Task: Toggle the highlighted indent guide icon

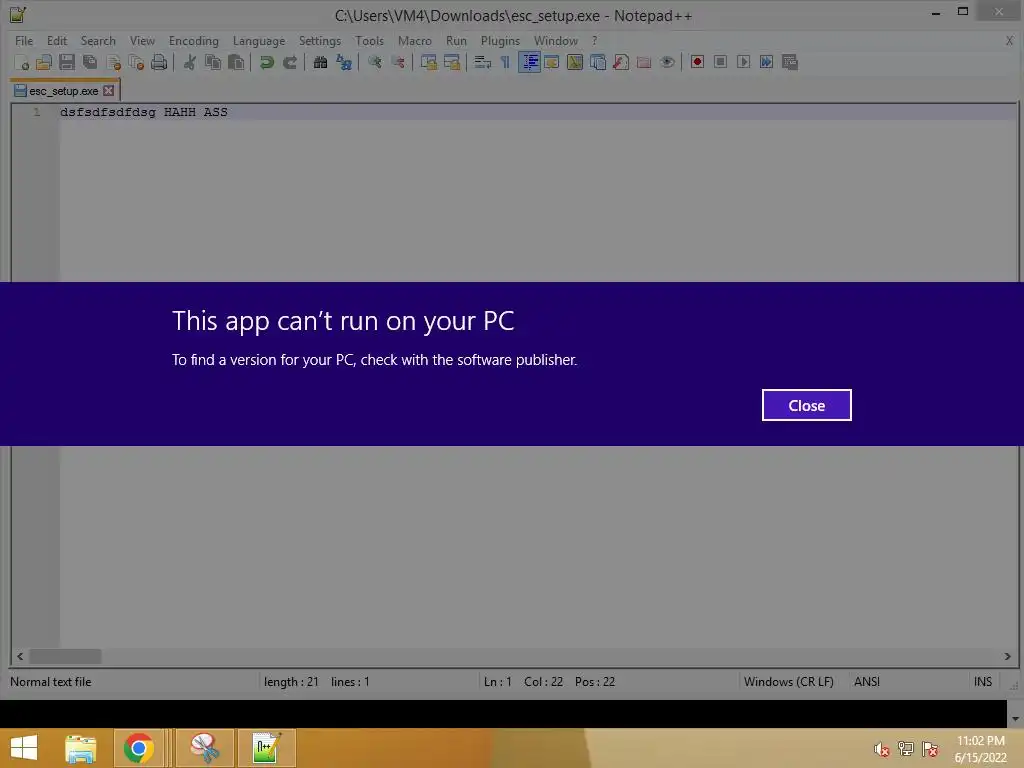Action: click(529, 62)
